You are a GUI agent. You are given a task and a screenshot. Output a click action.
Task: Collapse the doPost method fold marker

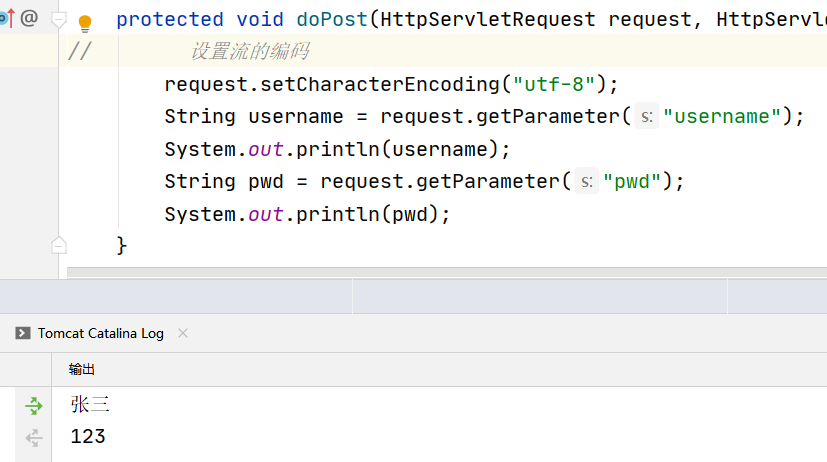pyautogui.click(x=59, y=21)
